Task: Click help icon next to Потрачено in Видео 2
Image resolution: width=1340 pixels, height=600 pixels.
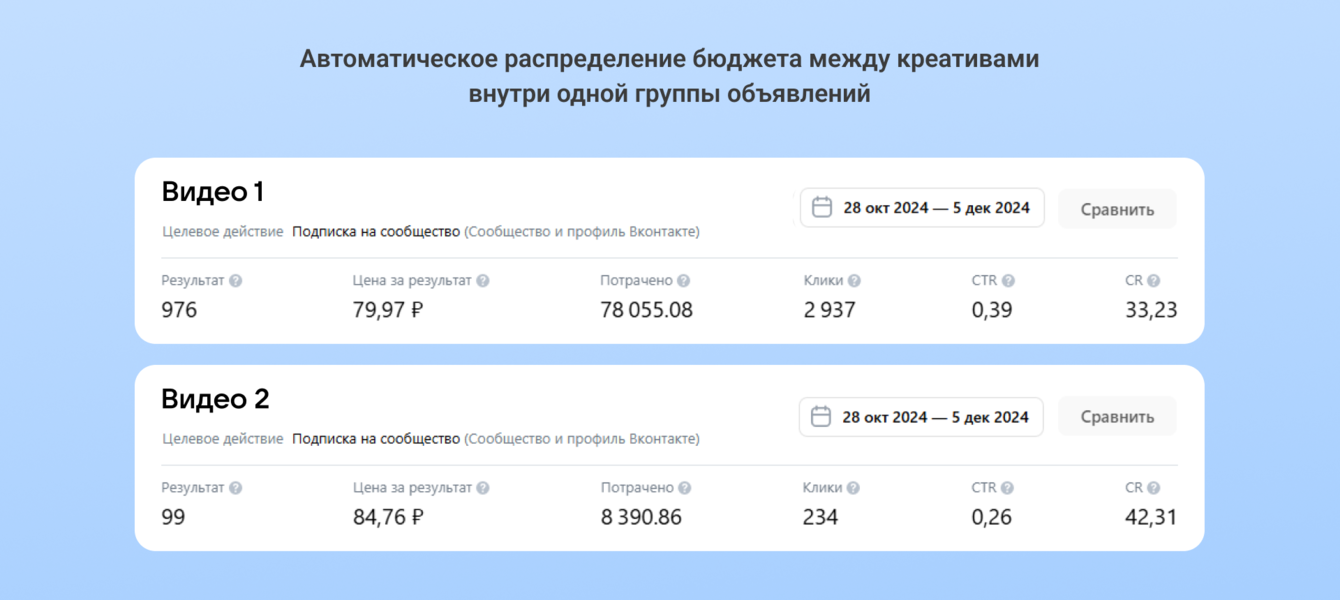Action: pos(684,488)
